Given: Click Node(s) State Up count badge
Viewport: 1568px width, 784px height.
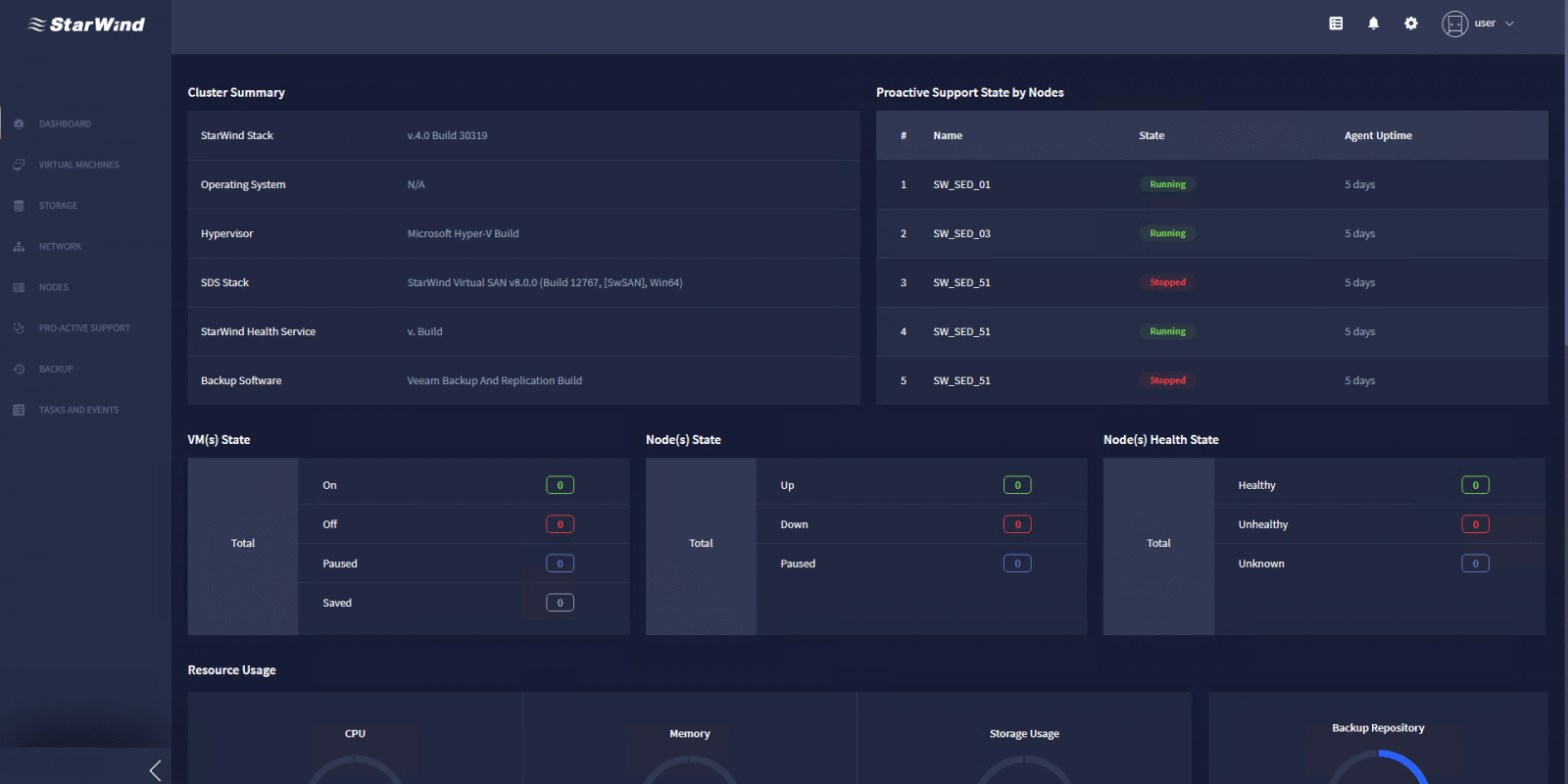Looking at the screenshot, I should coord(1017,485).
